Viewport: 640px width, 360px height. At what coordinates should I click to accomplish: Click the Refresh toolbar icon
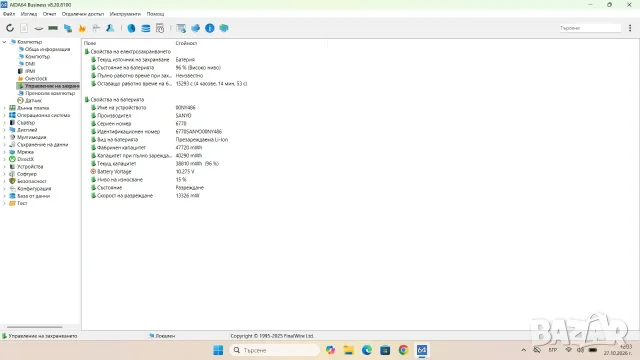(10, 28)
